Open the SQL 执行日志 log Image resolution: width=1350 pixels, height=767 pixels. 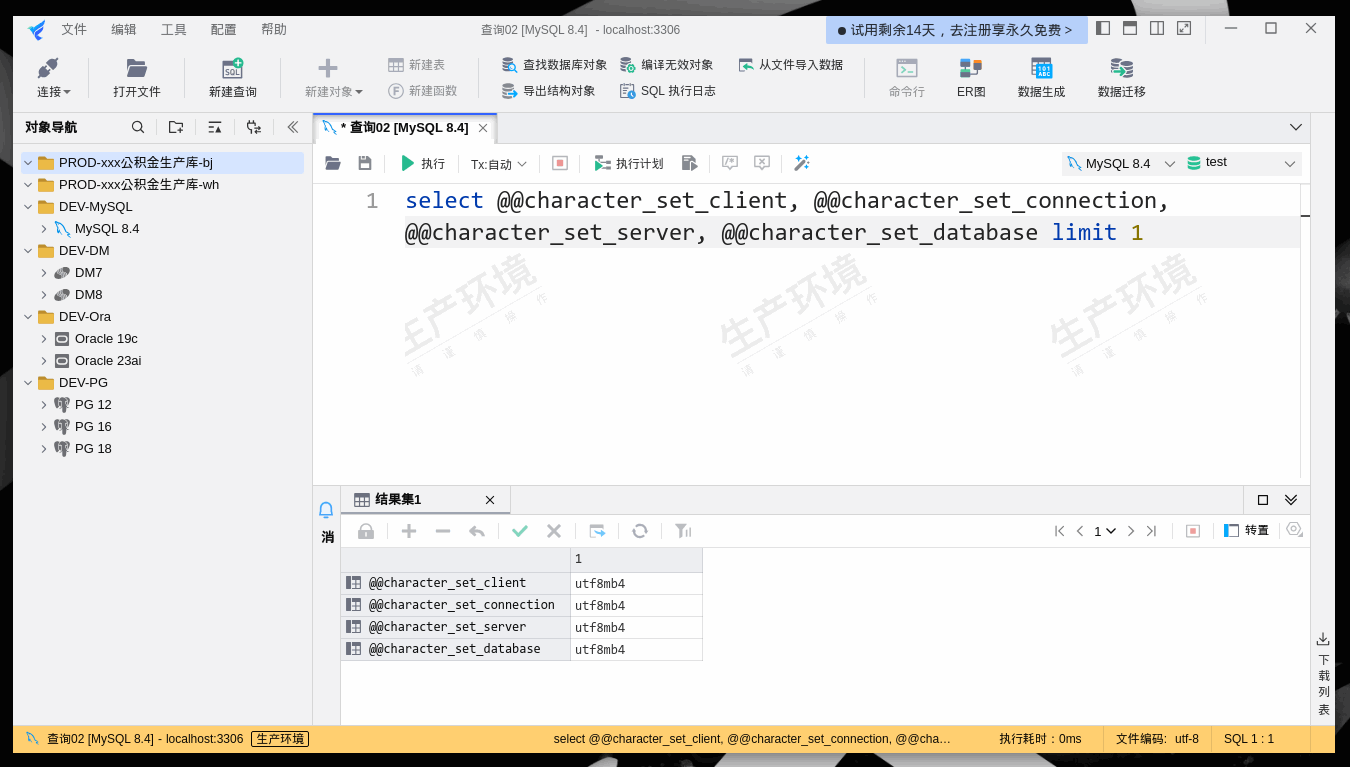pos(667,91)
